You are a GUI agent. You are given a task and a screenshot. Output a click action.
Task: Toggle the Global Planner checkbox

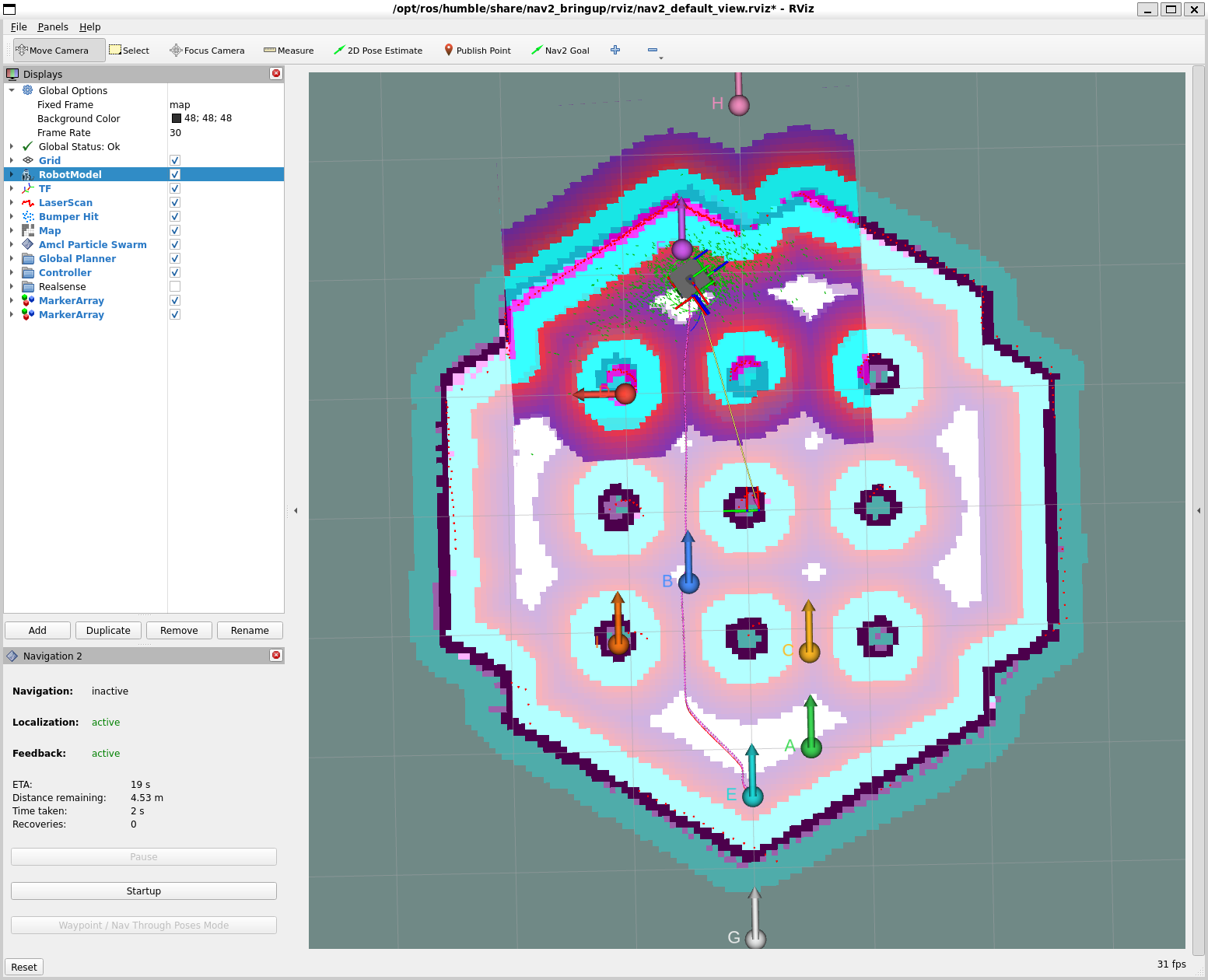click(175, 258)
